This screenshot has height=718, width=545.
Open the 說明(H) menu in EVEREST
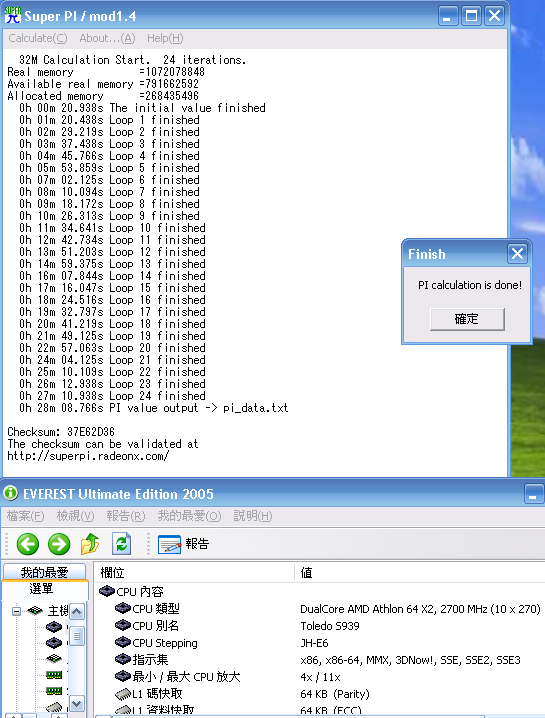(252, 516)
